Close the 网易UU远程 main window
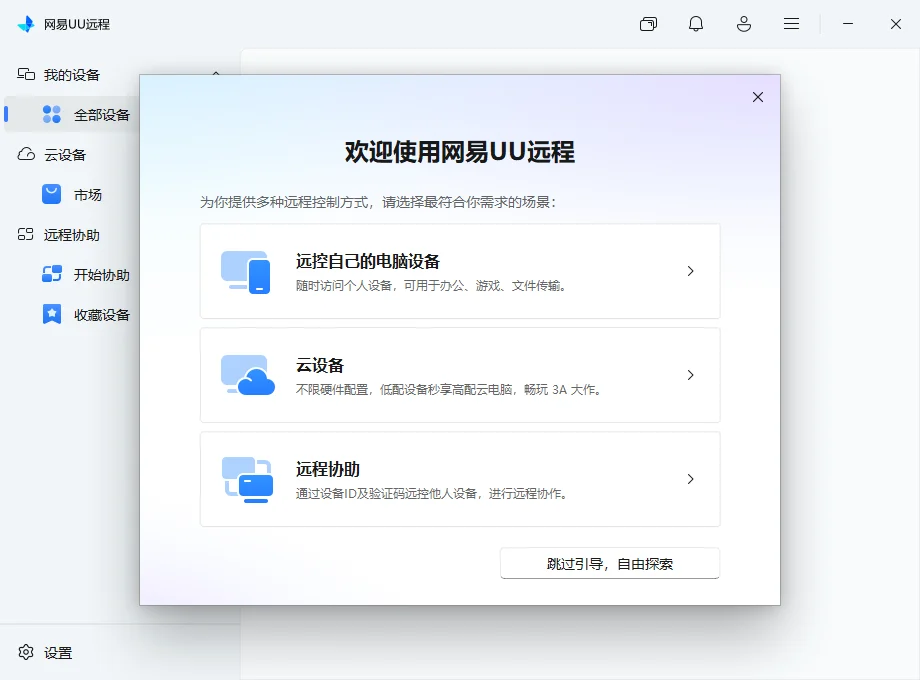Screen dimensions: 920x680 [x=895, y=24]
